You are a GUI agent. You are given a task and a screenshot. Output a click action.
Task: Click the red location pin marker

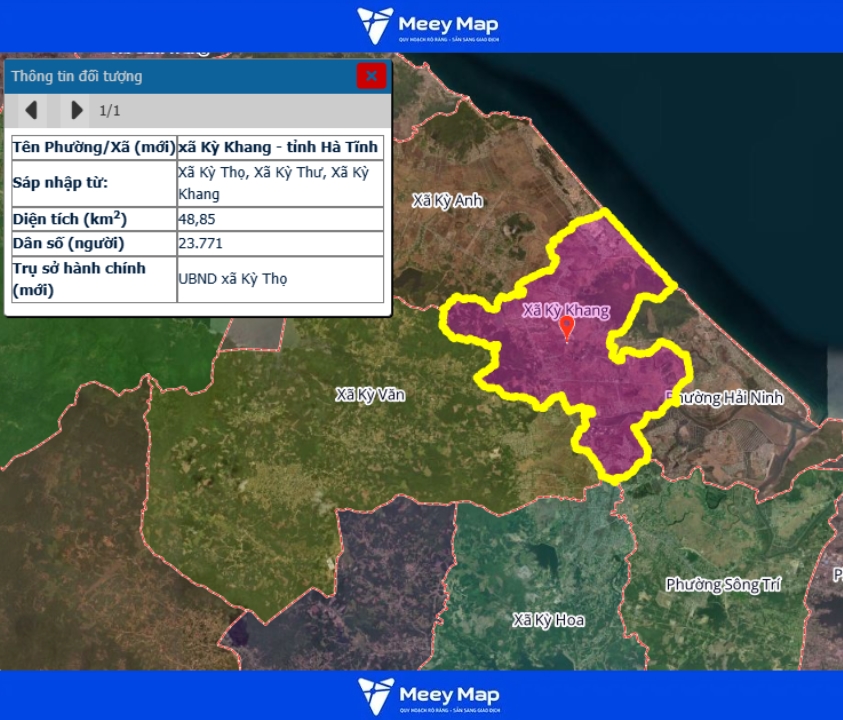(567, 328)
